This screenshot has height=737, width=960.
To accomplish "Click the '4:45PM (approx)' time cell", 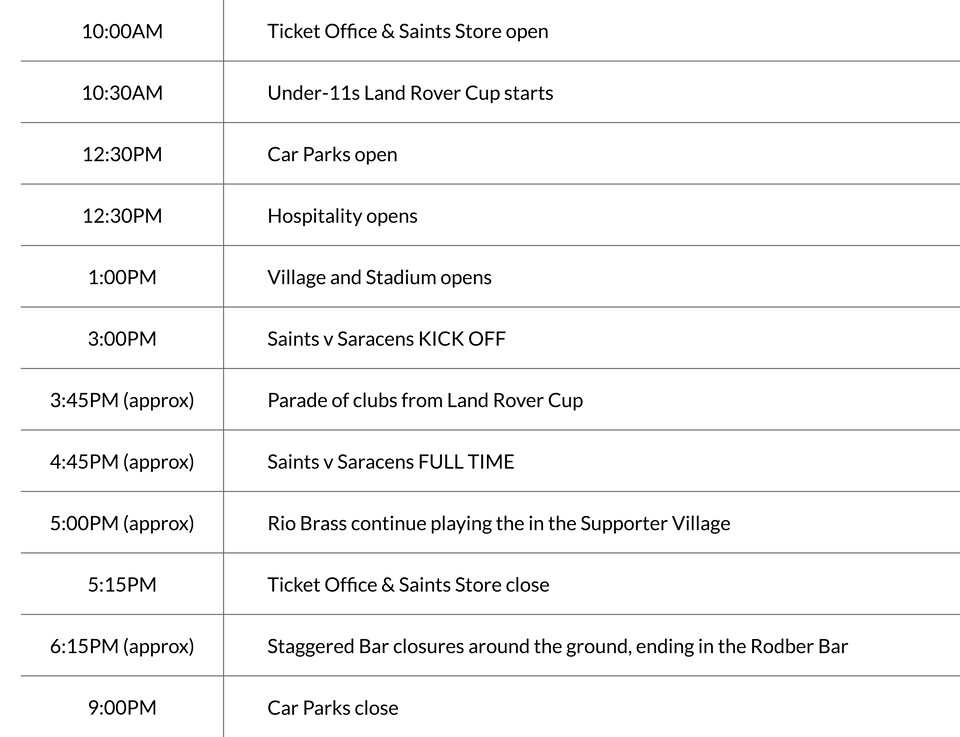I will (x=122, y=462).
